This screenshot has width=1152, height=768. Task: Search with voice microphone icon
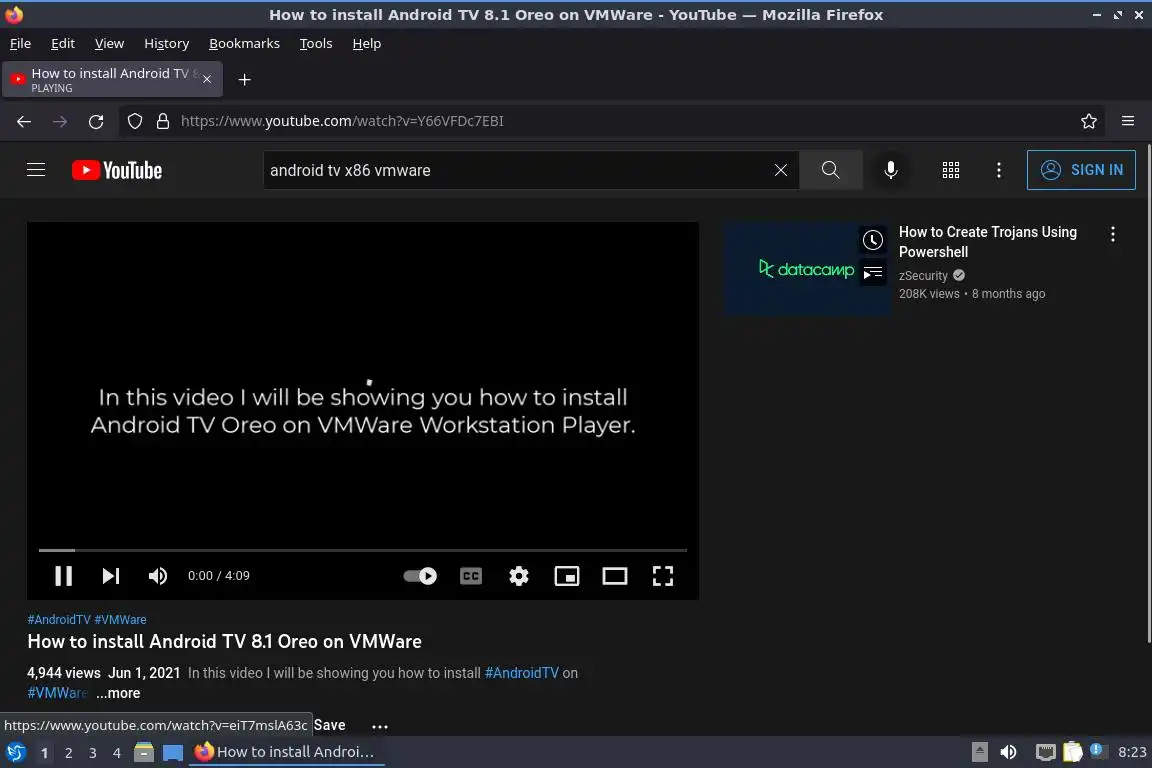tap(890, 170)
